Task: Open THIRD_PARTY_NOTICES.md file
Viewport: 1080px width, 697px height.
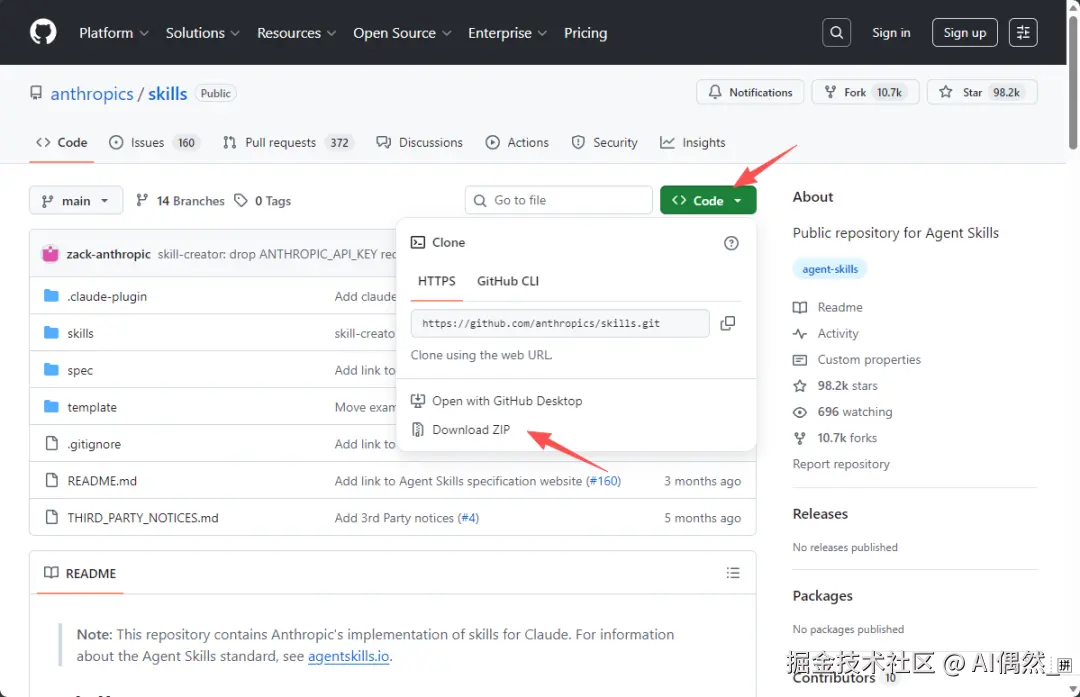Action: tap(143, 518)
